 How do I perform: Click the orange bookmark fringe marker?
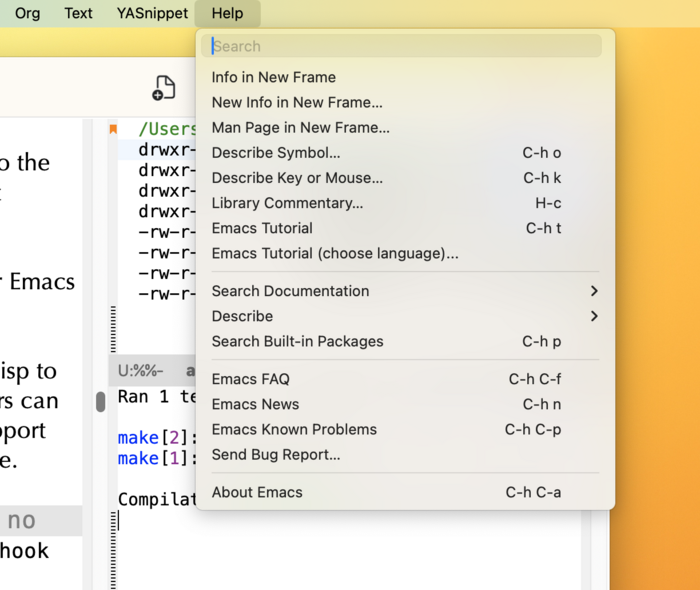click(113, 129)
